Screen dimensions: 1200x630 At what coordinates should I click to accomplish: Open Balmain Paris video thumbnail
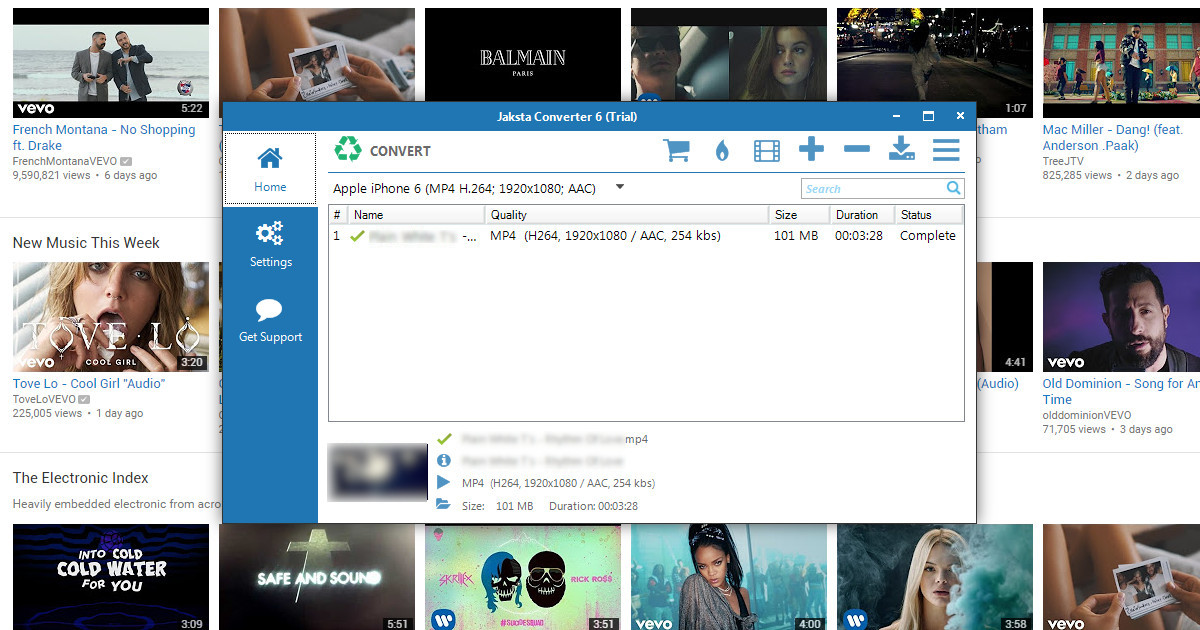(x=523, y=57)
